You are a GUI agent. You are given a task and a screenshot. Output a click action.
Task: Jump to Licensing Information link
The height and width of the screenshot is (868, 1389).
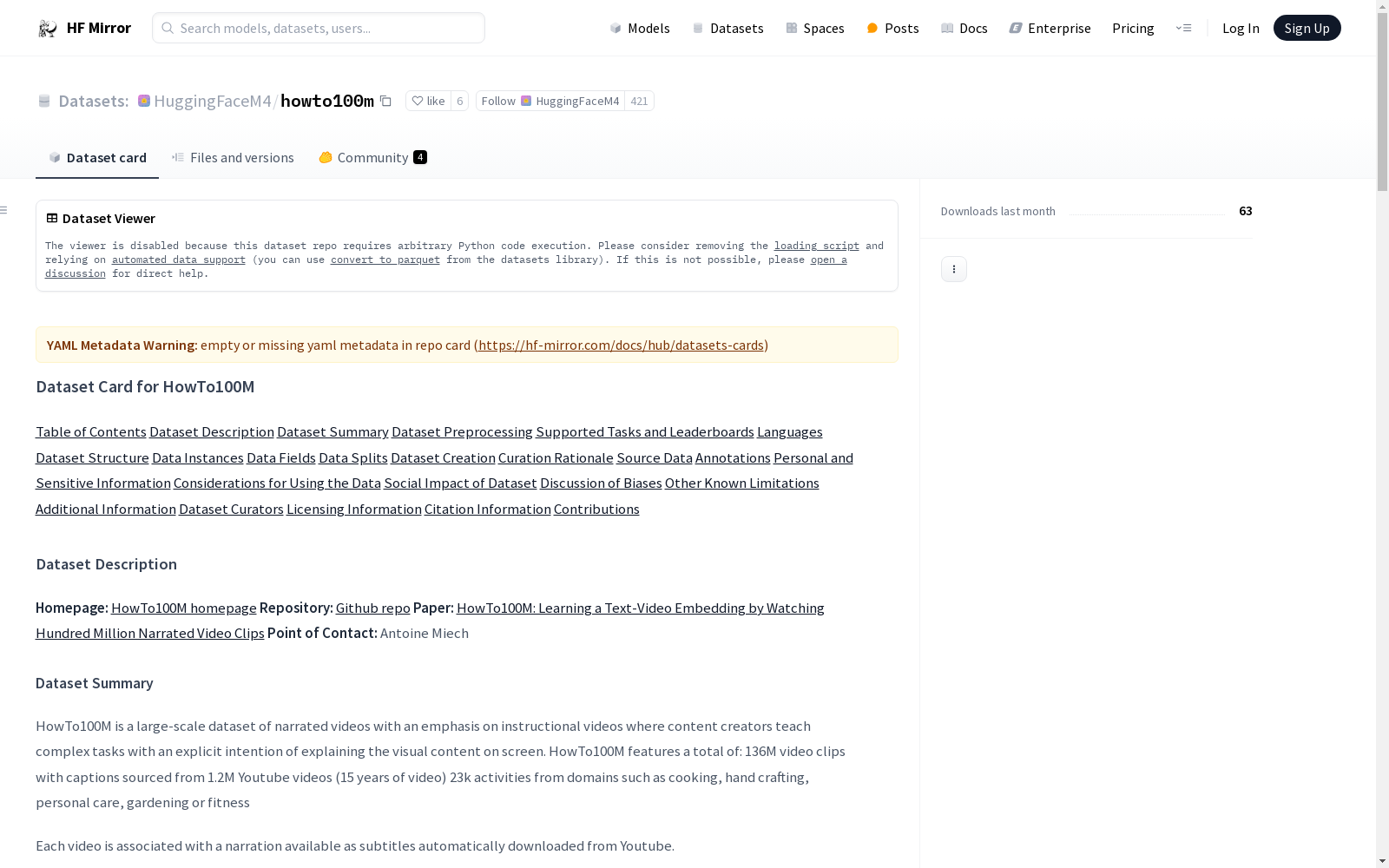pos(354,510)
